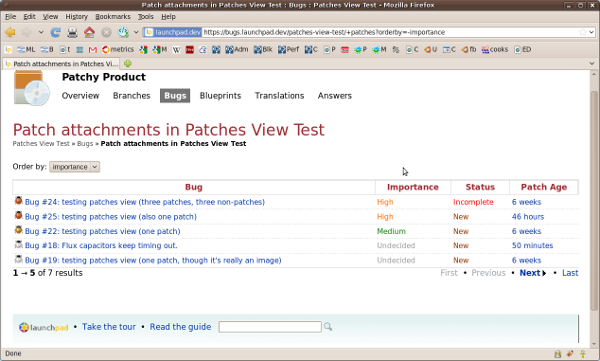Go to the Home page icon
Screen dimensions: 600x361
tap(89, 33)
